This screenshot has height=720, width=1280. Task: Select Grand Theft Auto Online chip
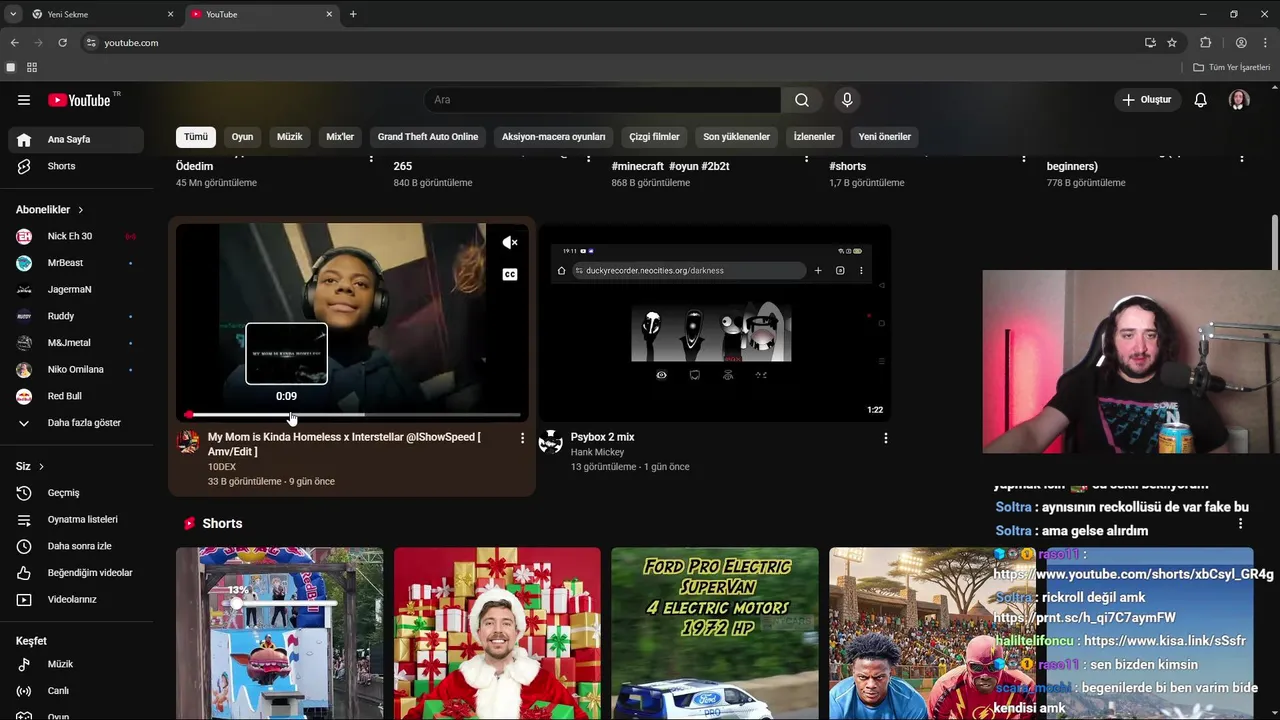coord(428,137)
